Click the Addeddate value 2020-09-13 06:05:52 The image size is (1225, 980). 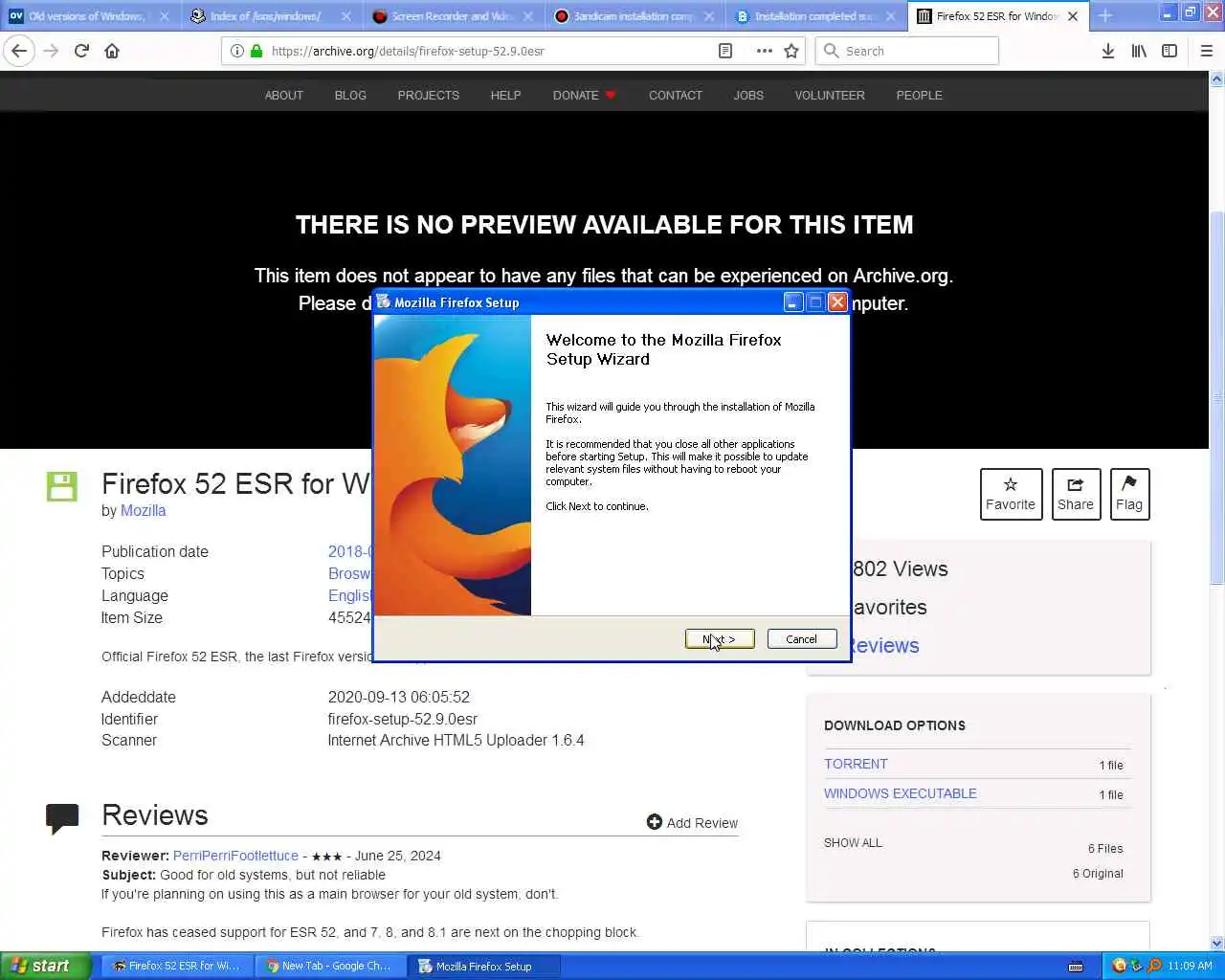399,697
